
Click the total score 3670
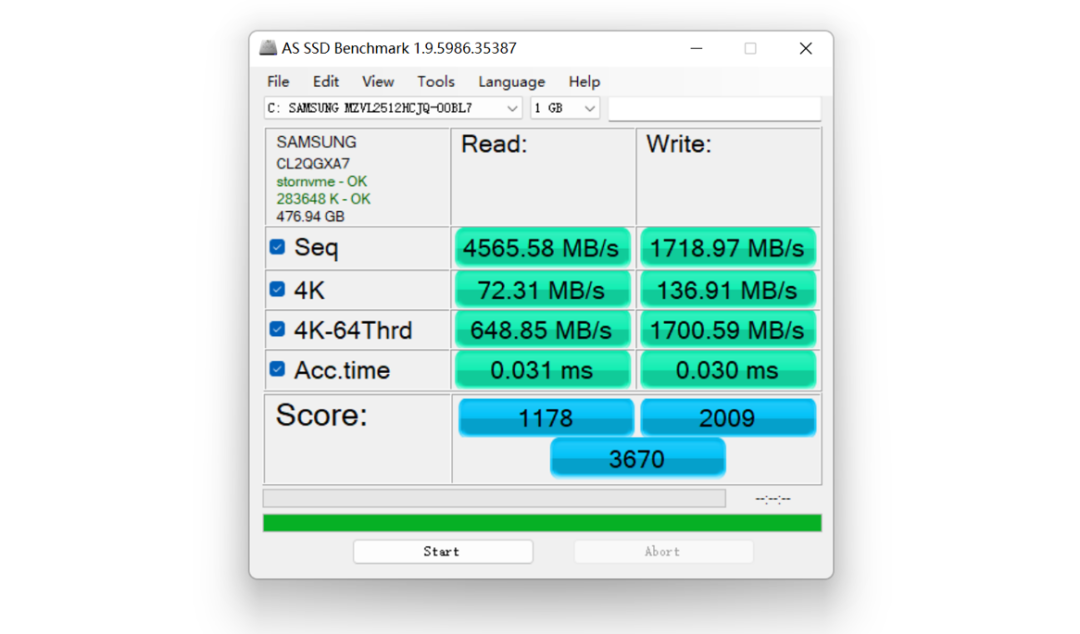637,458
